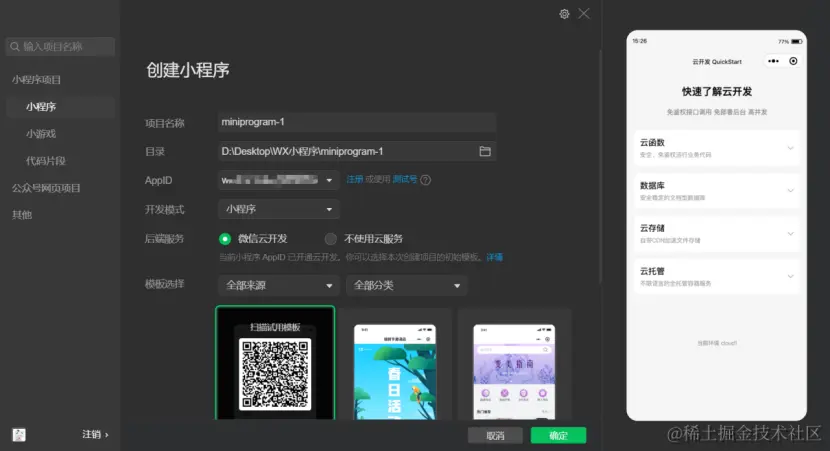Open the 开发模式 小程序 dropdown
This screenshot has width=830, height=451.
(x=278, y=210)
